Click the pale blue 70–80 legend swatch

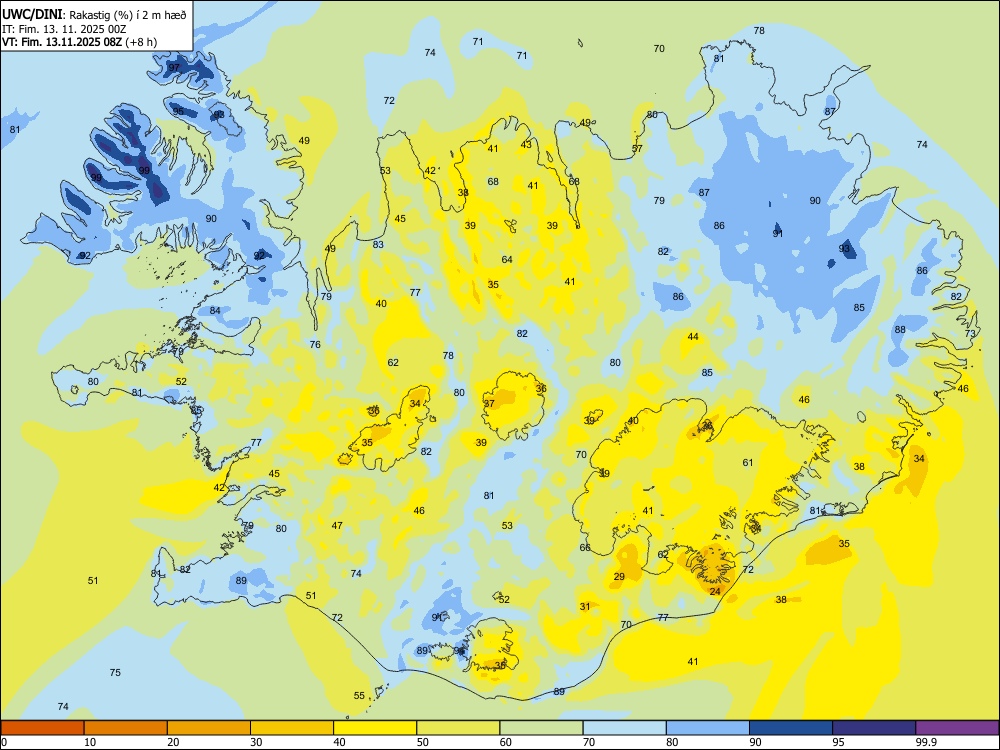click(624, 728)
